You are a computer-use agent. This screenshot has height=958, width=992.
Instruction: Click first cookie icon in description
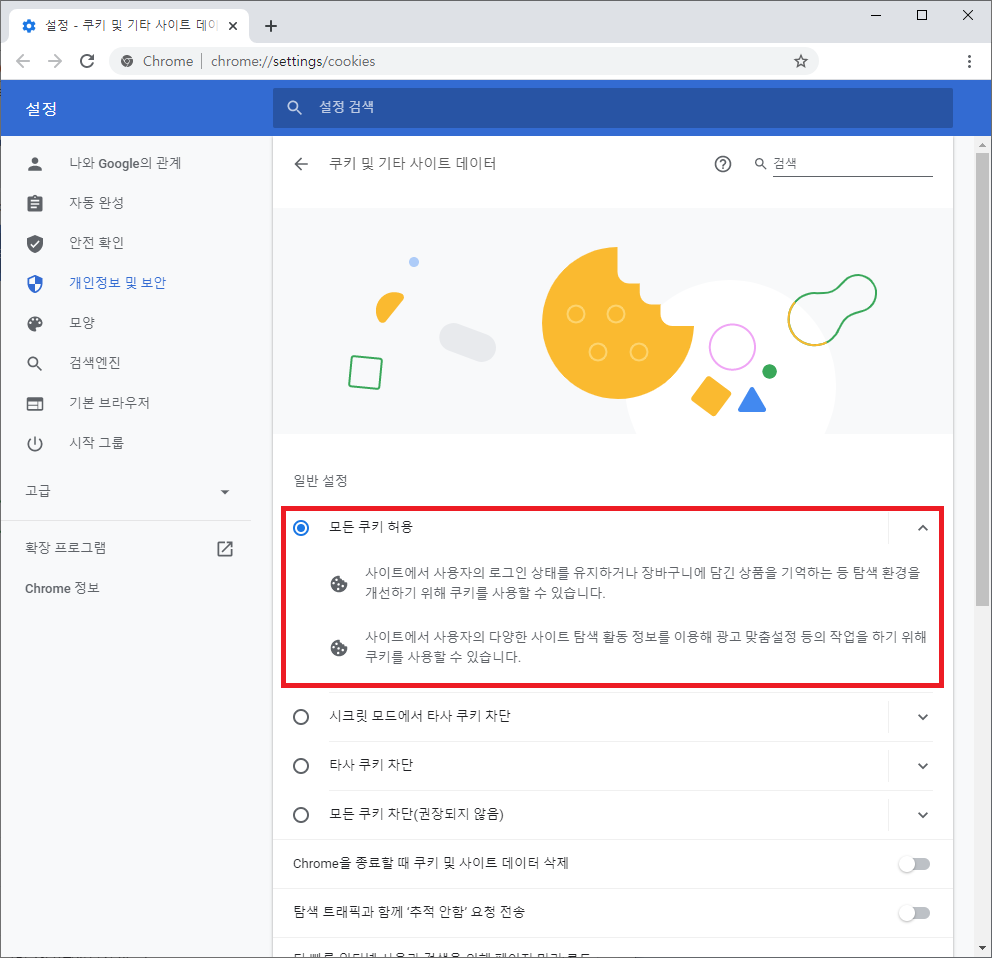[339, 584]
